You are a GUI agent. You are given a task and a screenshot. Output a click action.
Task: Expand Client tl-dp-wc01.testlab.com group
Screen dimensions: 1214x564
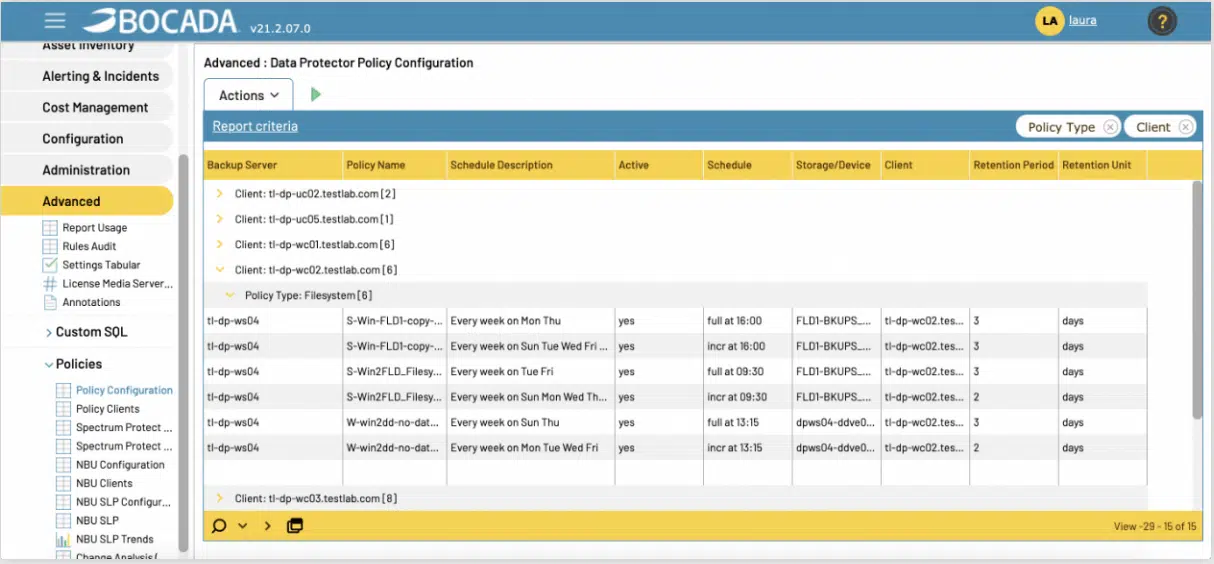(220, 244)
